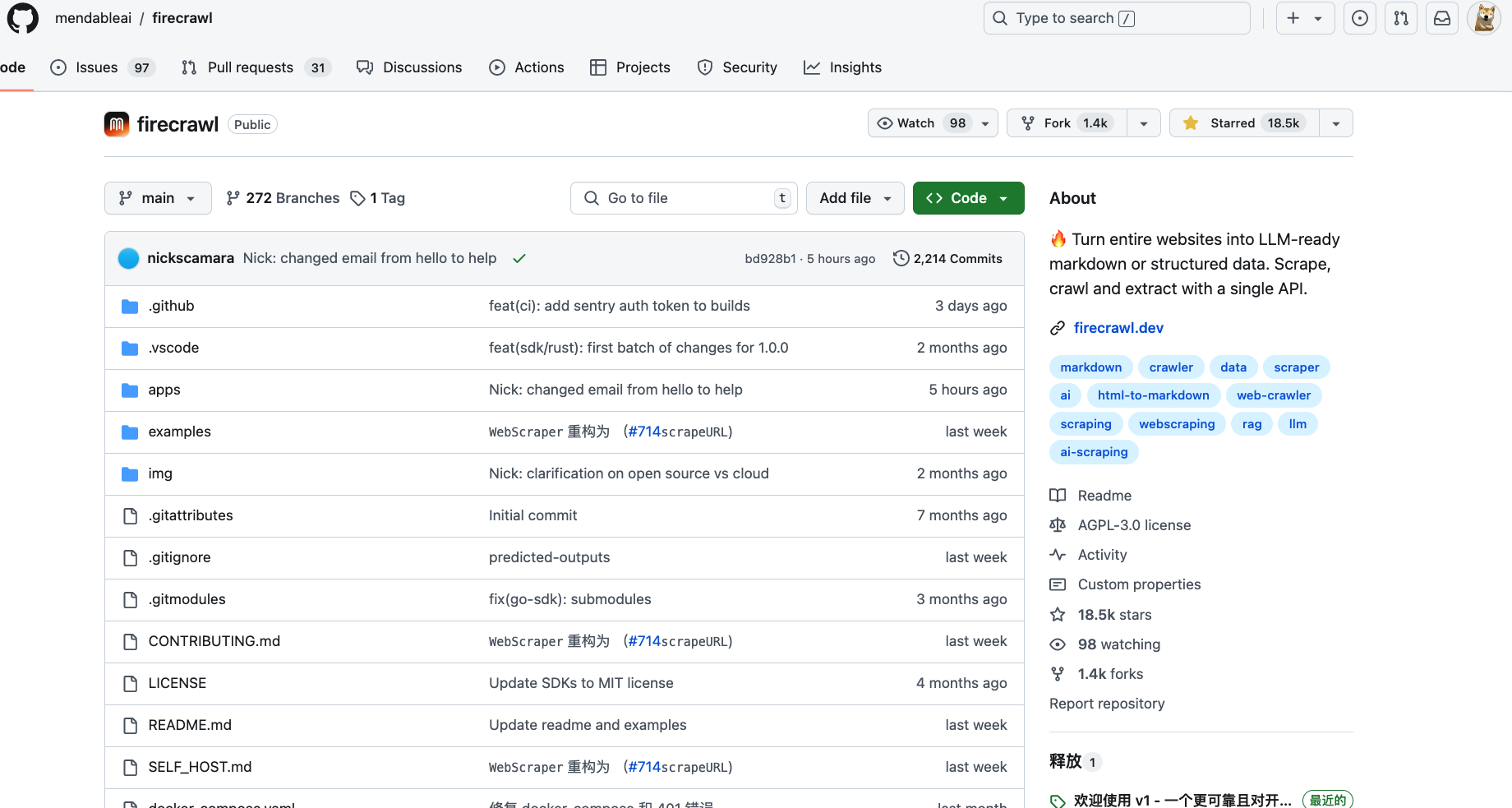Click the webscraping topic tag
Viewport: 1512px width, 808px height.
pyautogui.click(x=1177, y=424)
